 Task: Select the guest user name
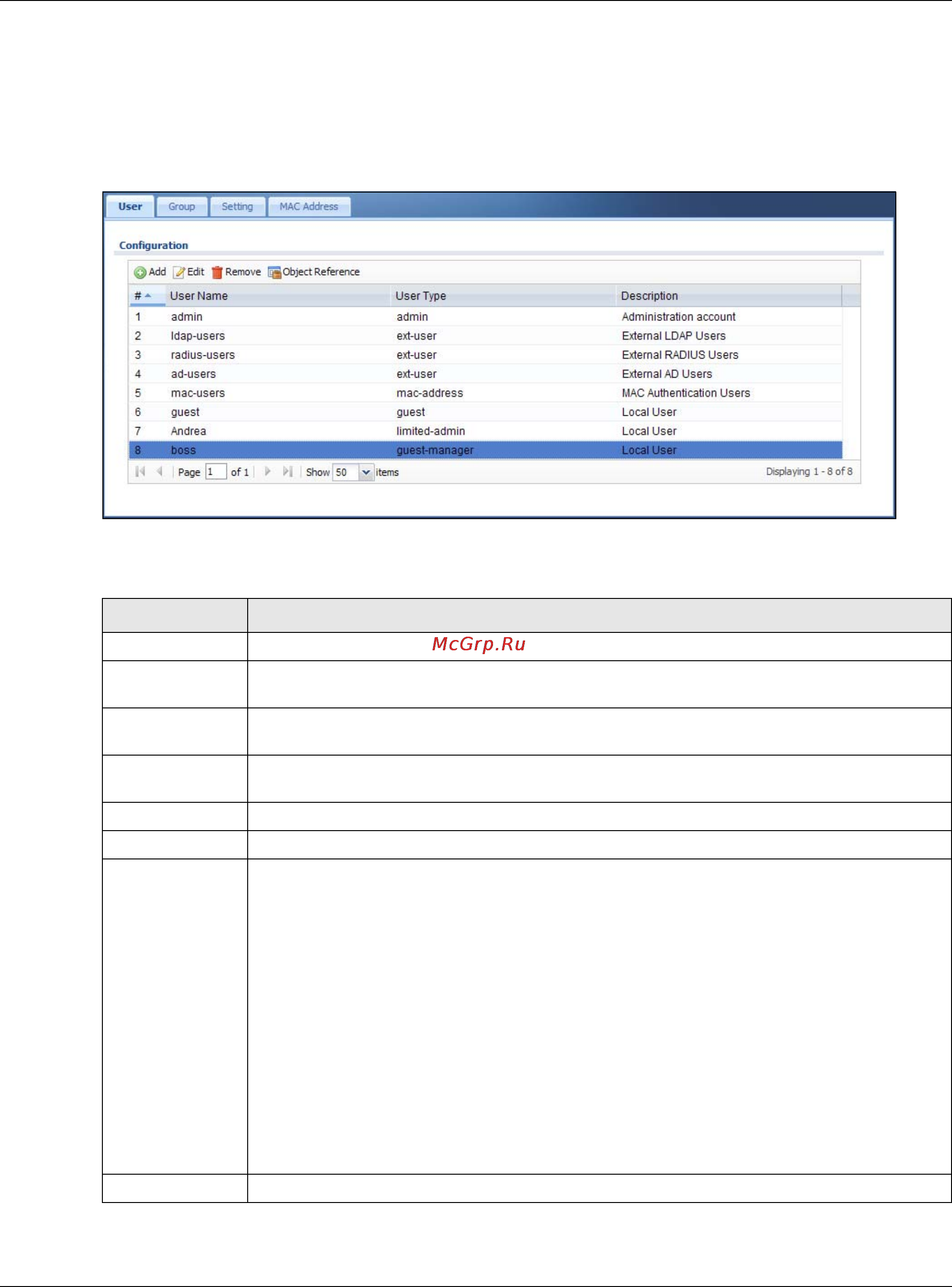click(x=185, y=412)
